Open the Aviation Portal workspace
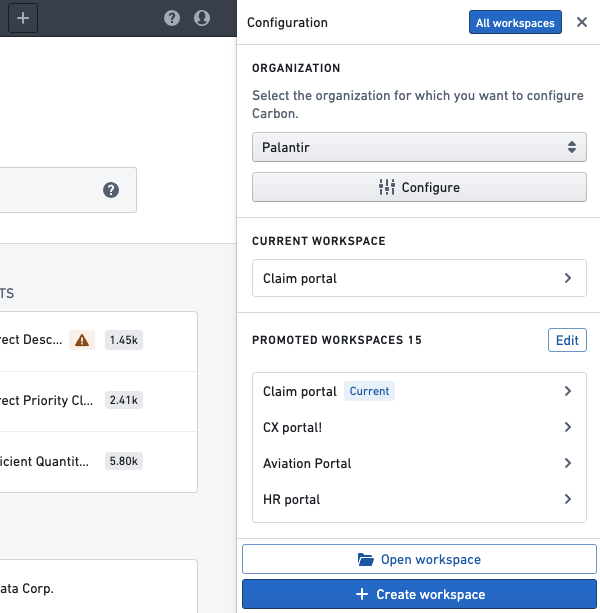600x613 pixels. point(419,463)
